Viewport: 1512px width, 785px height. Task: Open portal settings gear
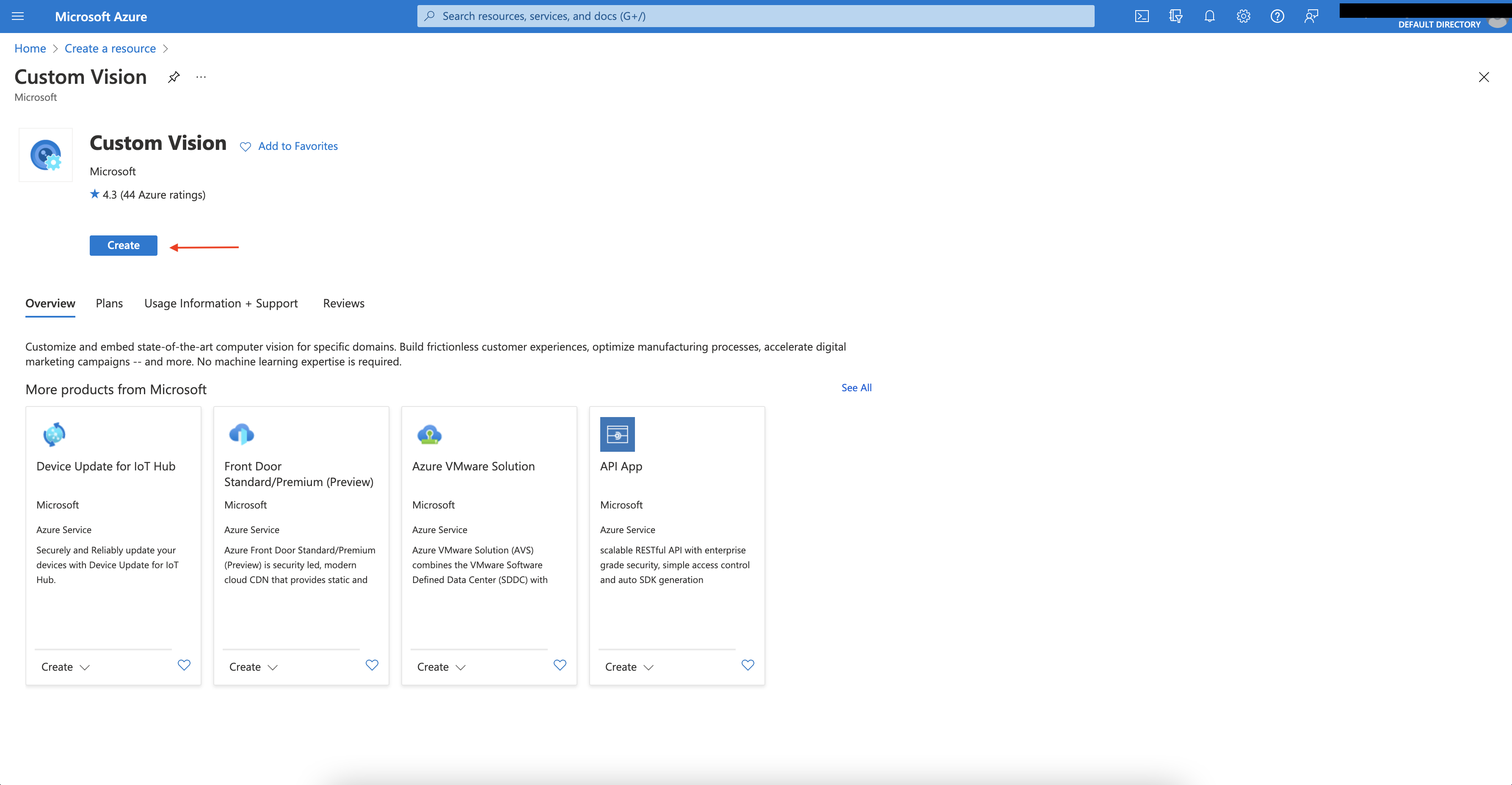[1243, 17]
